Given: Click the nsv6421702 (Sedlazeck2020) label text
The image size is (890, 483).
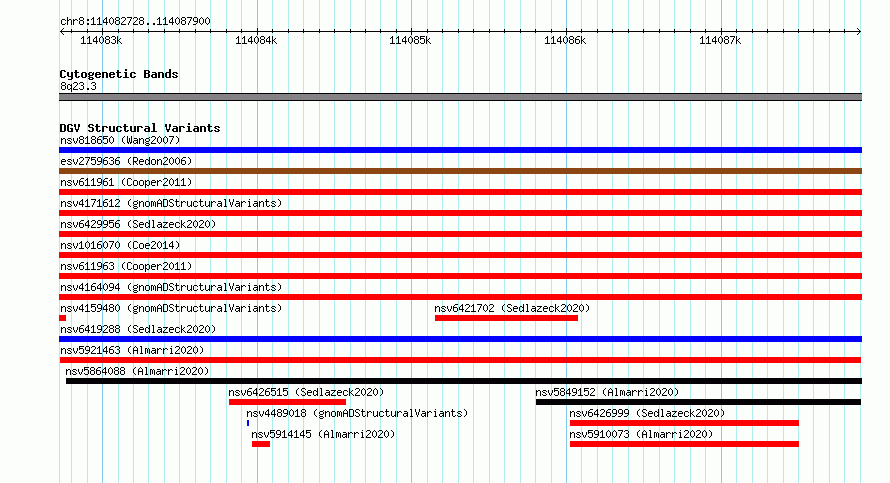Looking at the screenshot, I should [512, 308].
